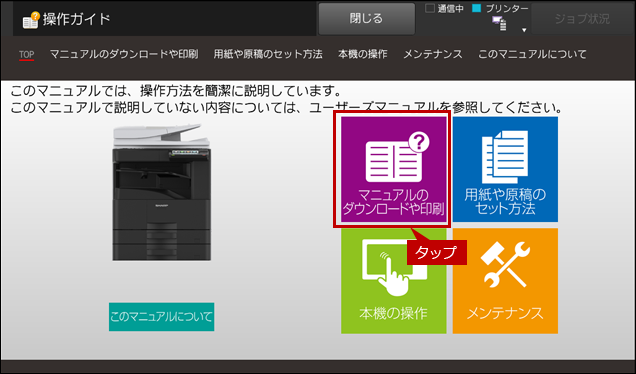Click the 閉じる button

pyautogui.click(x=366, y=19)
